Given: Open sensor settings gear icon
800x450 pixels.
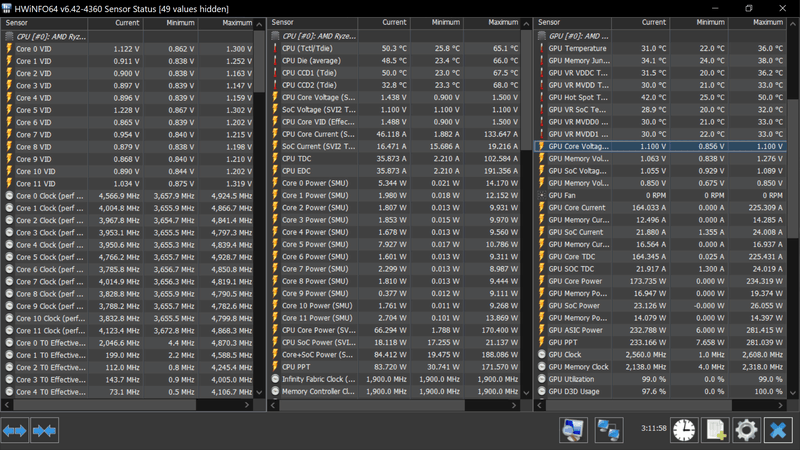Looking at the screenshot, I should 746,430.
